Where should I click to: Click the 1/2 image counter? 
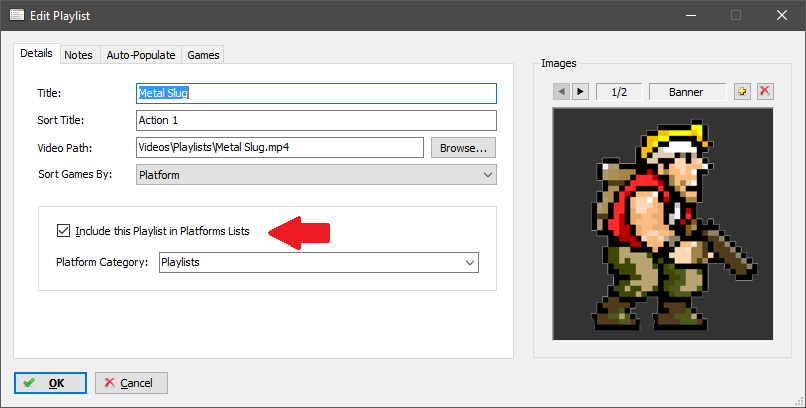point(619,92)
